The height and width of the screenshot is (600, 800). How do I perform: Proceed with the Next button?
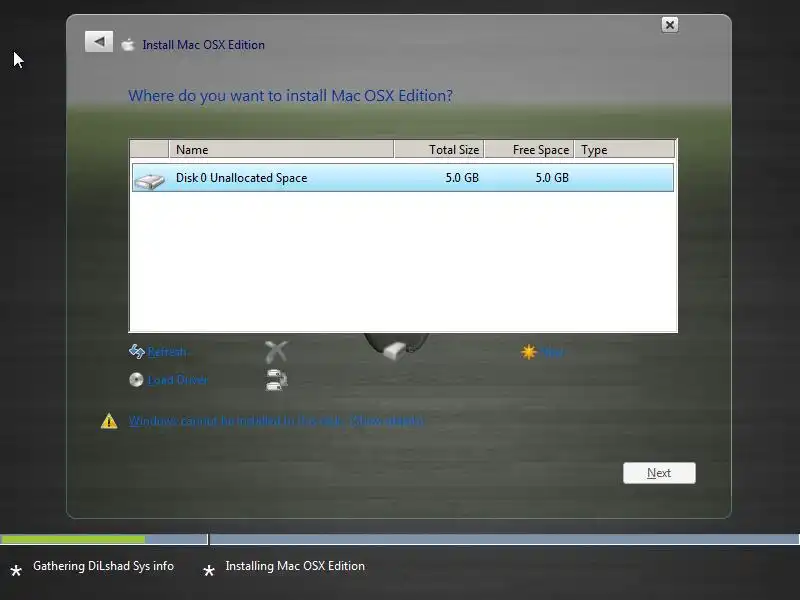(659, 473)
